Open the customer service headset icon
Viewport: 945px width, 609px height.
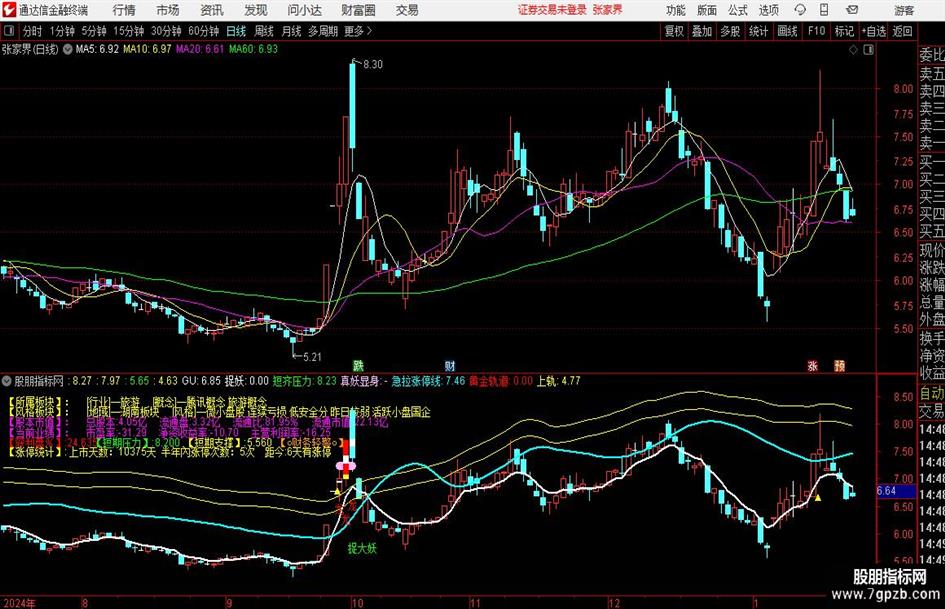point(800,10)
